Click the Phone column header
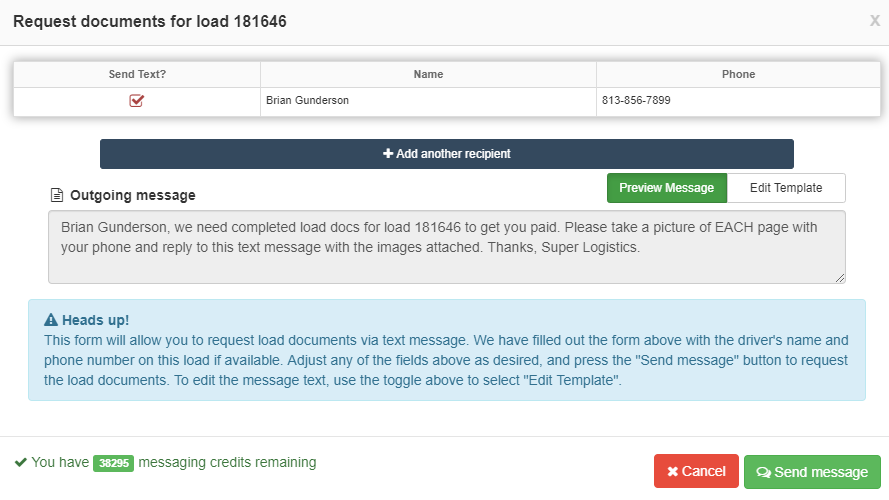889x500 pixels. 738,74
